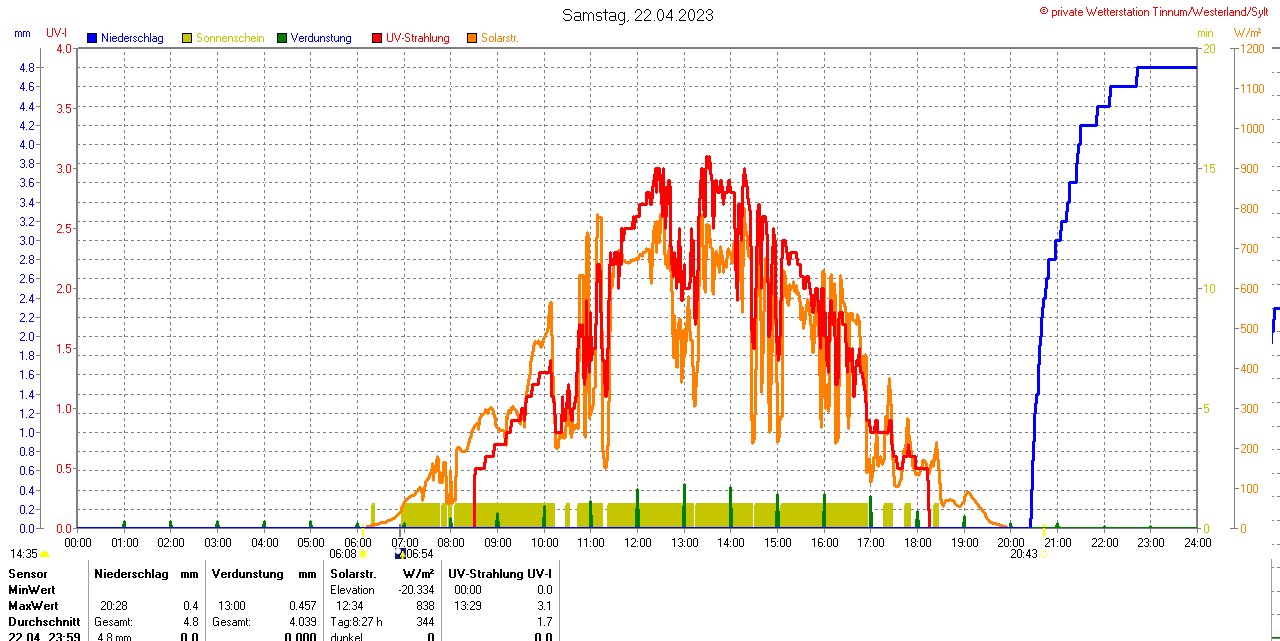
Task: Click the sun icon next to 06:08
Action: tap(362, 554)
